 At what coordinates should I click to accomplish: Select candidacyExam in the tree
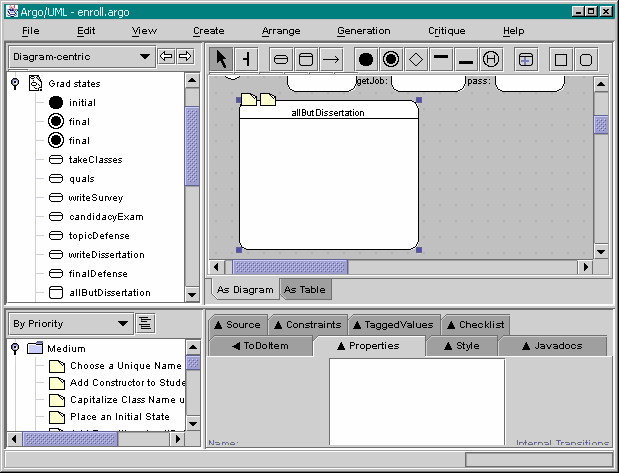pos(96,216)
